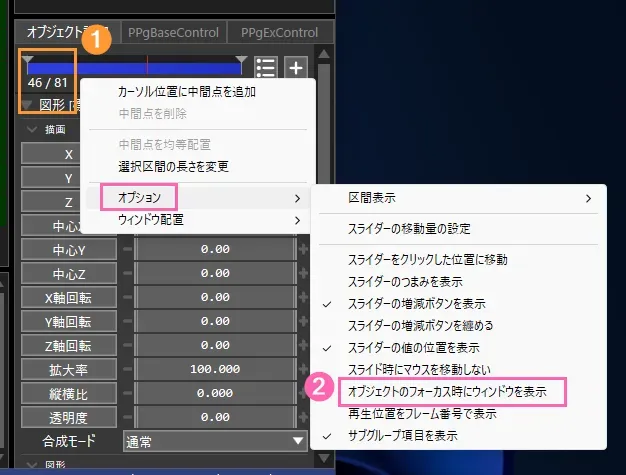Expand the 区間表示 submenu
Image resolution: width=626 pixels, height=475 pixels.
point(458,198)
